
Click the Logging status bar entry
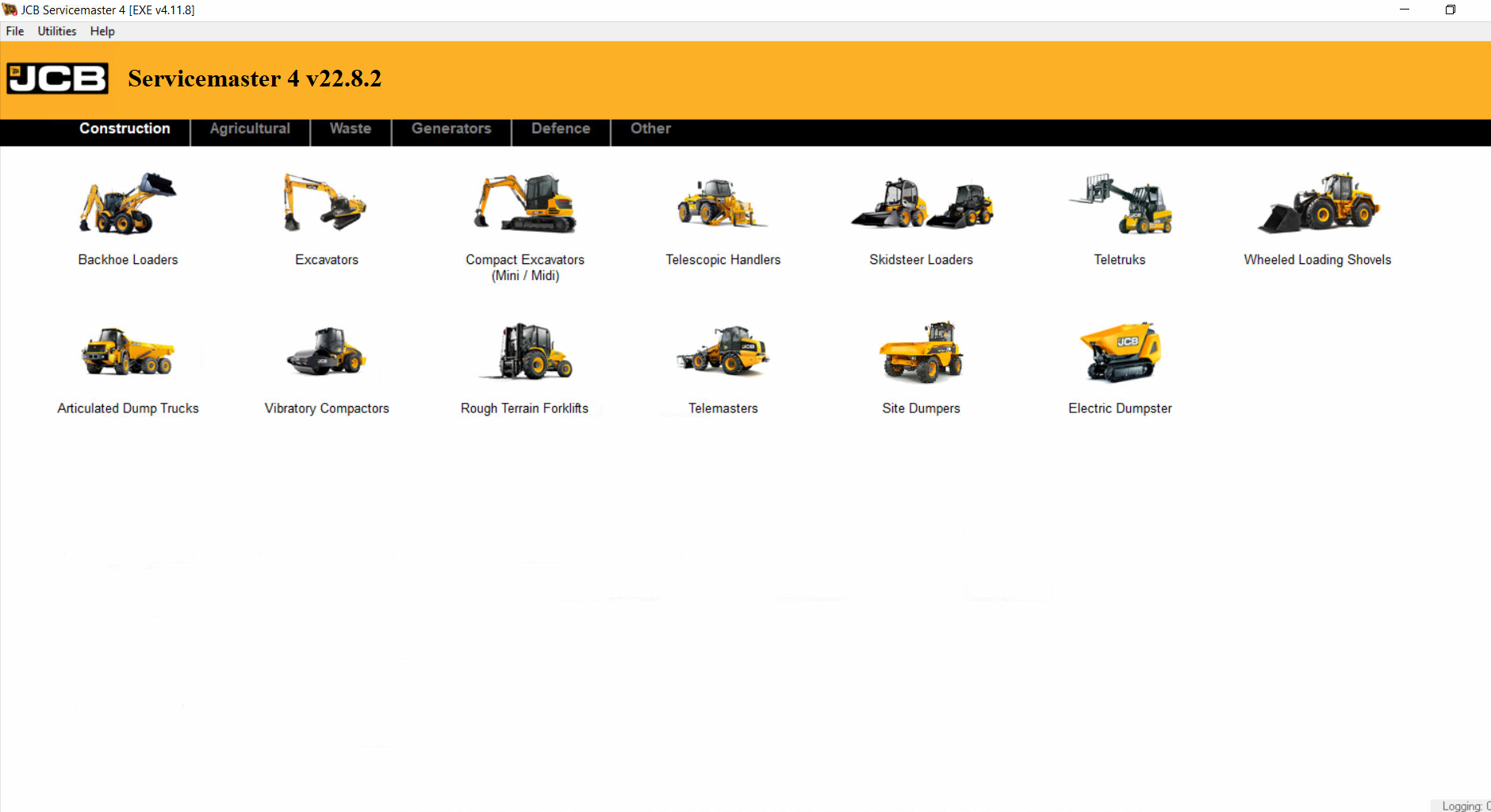click(x=1466, y=806)
